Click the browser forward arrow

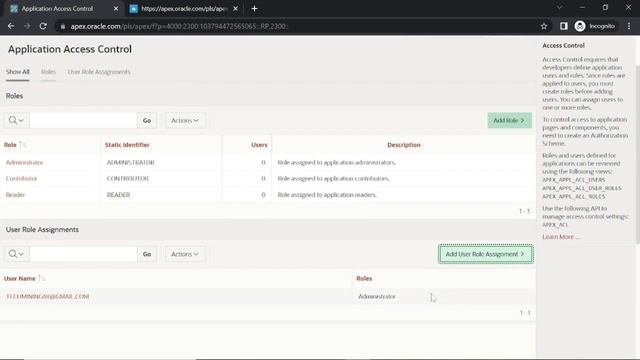[x=27, y=26]
